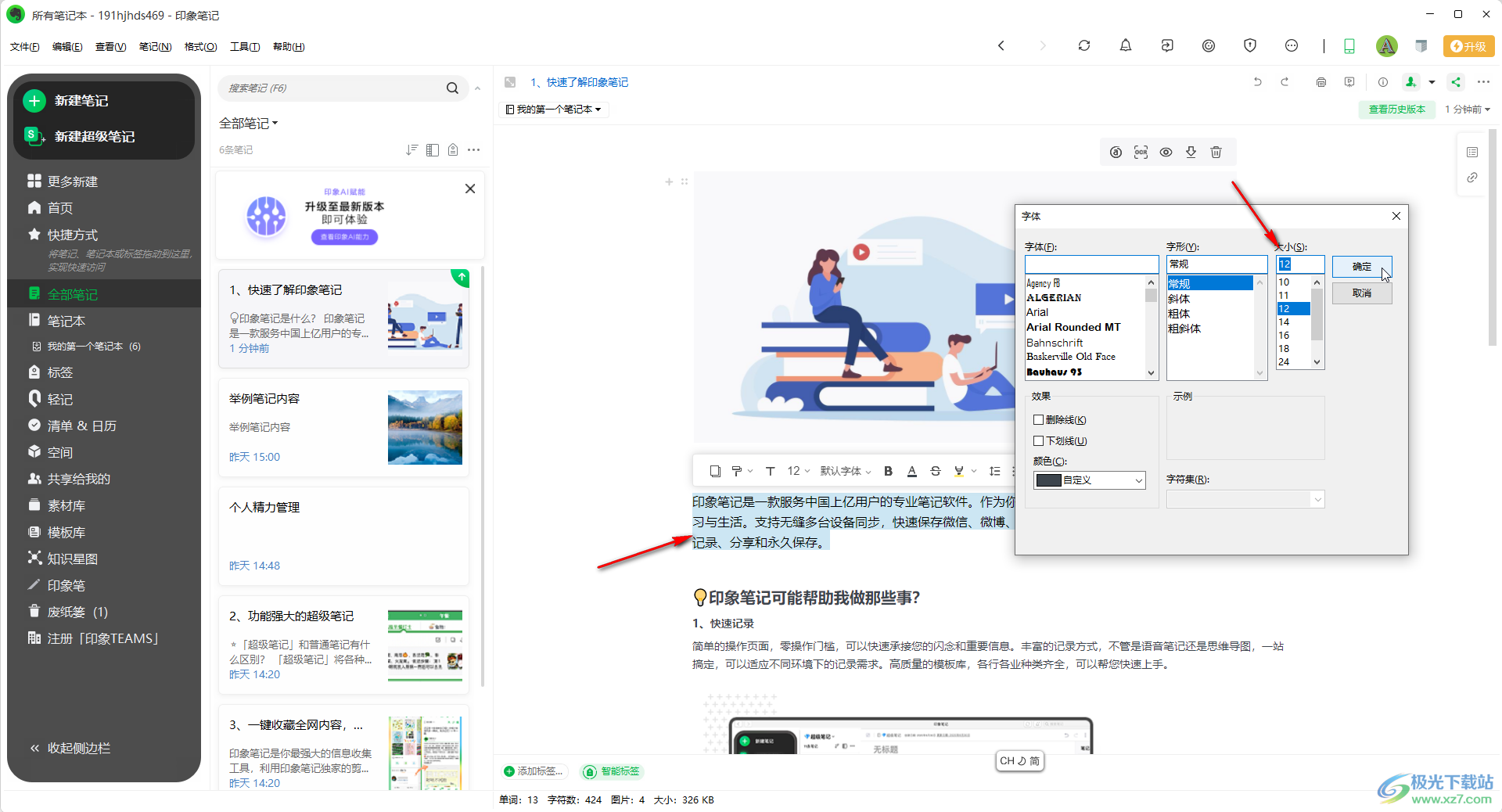
Task: Click the redo icon in note header
Action: pos(1285,82)
